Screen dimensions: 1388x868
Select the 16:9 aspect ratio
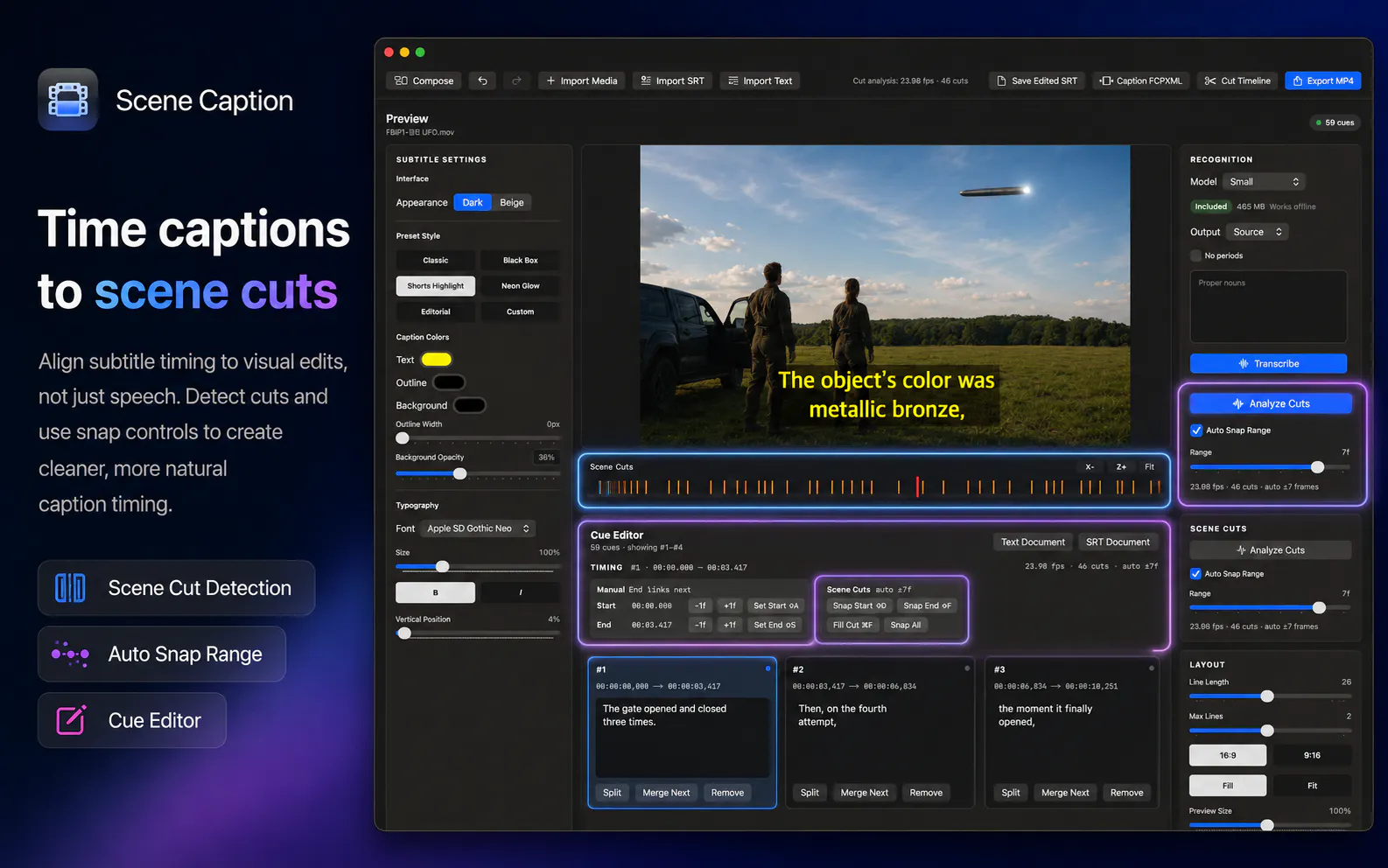point(1228,755)
